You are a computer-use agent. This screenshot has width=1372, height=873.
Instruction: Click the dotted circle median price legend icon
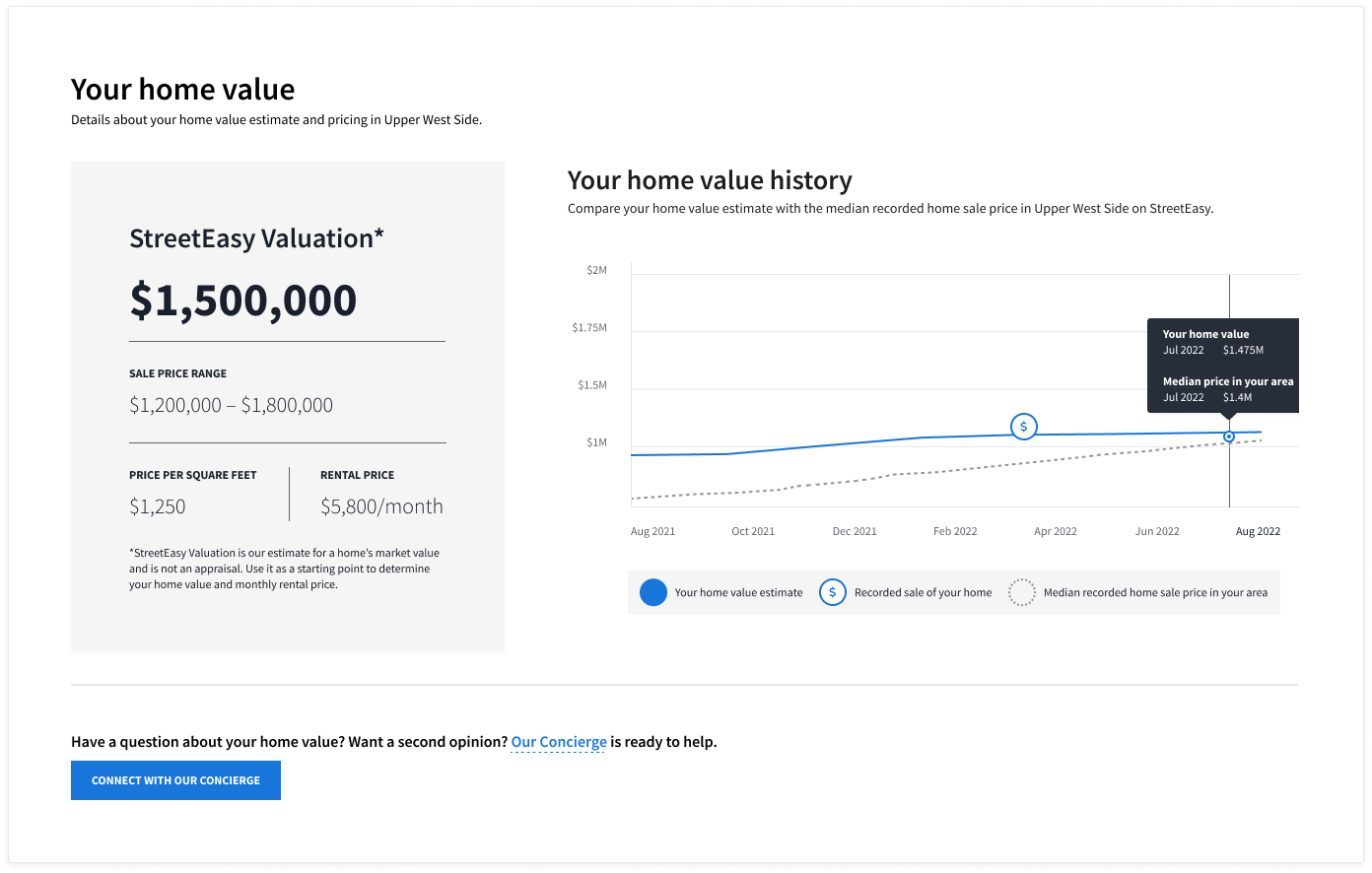(x=1022, y=592)
